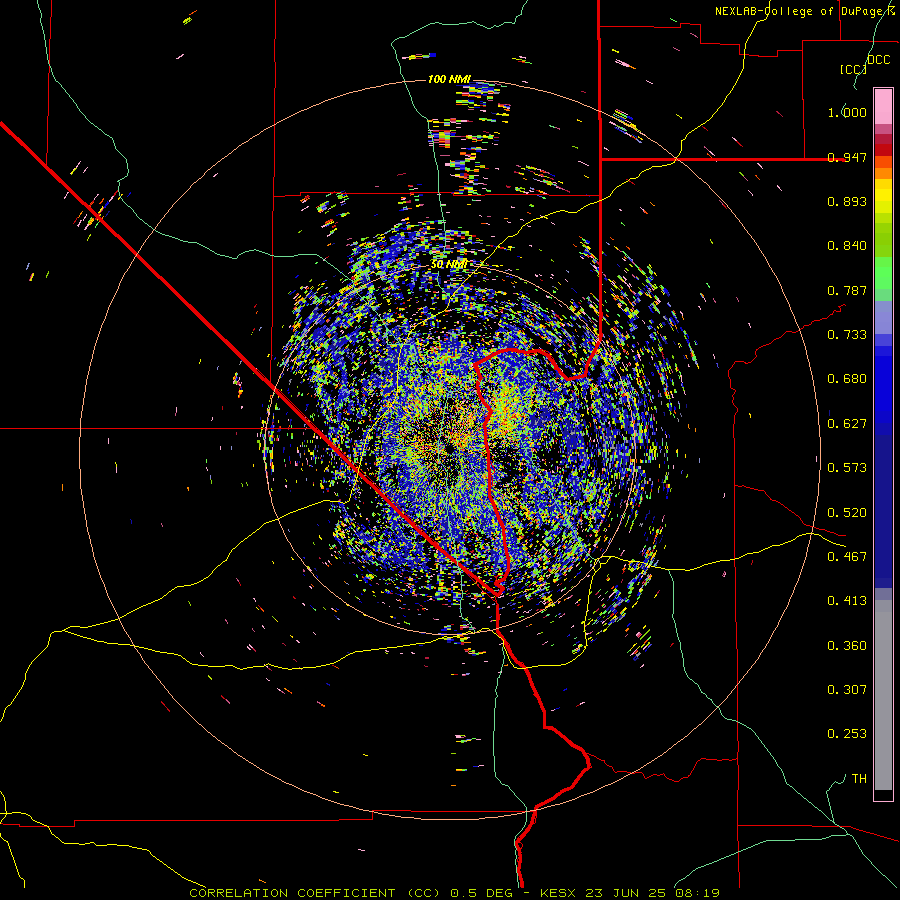Image resolution: width=900 pixels, height=900 pixels.
Task: Click the 0.5 DEG elevation text in the caption
Action: pos(482,893)
